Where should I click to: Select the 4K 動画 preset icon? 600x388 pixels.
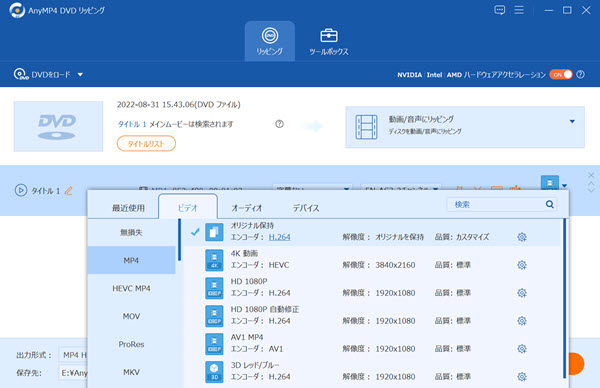coord(214,260)
